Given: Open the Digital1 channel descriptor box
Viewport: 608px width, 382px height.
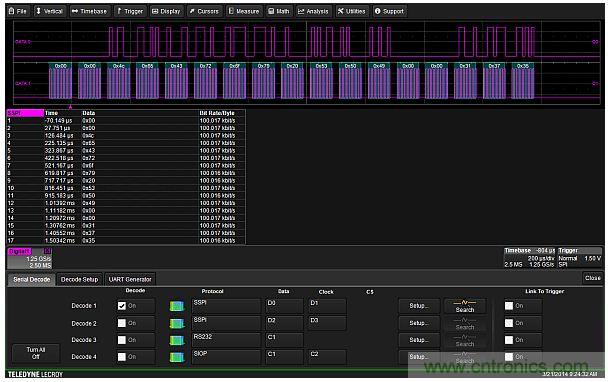Looking at the screenshot, I should [29, 258].
